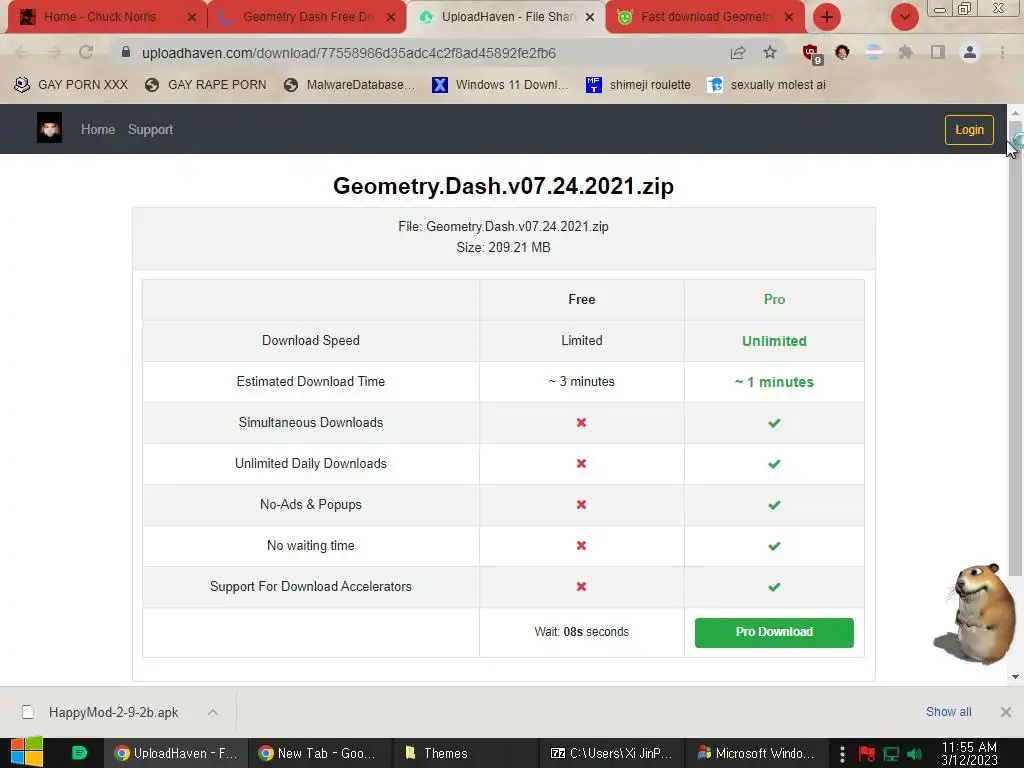
Task: Click the face avatar extension icon
Action: click(x=842, y=52)
